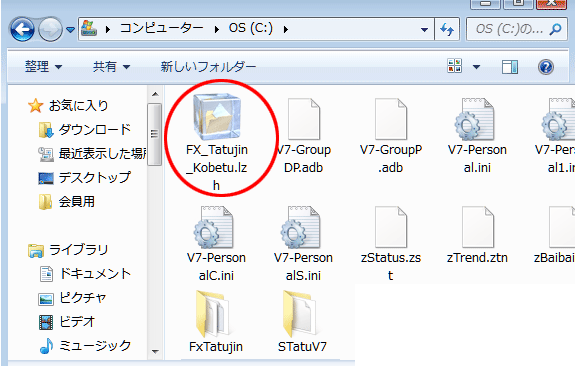Select the V7-GroupDP.adb file icon

(x=304, y=119)
